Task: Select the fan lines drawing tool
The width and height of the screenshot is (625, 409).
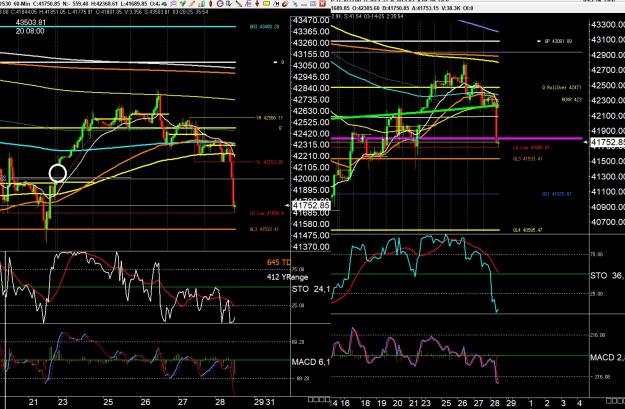Action: tap(248, 4)
